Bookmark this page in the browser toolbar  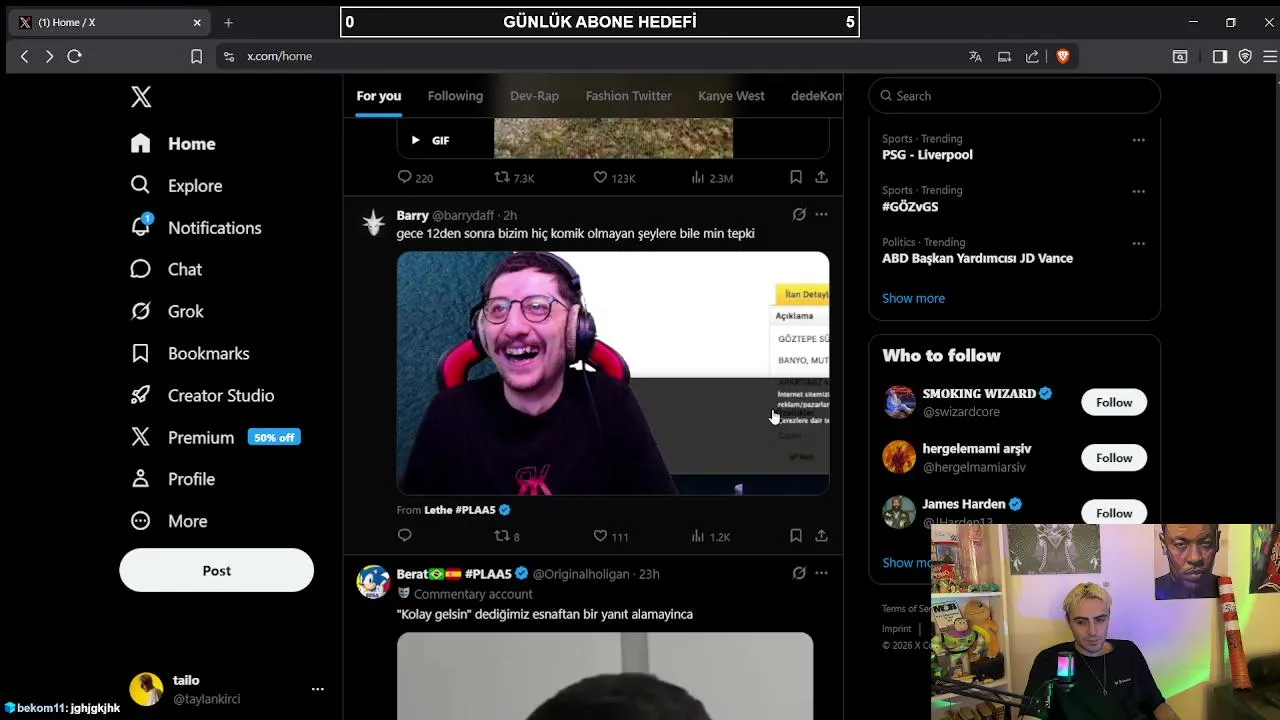pyautogui.click(x=196, y=57)
